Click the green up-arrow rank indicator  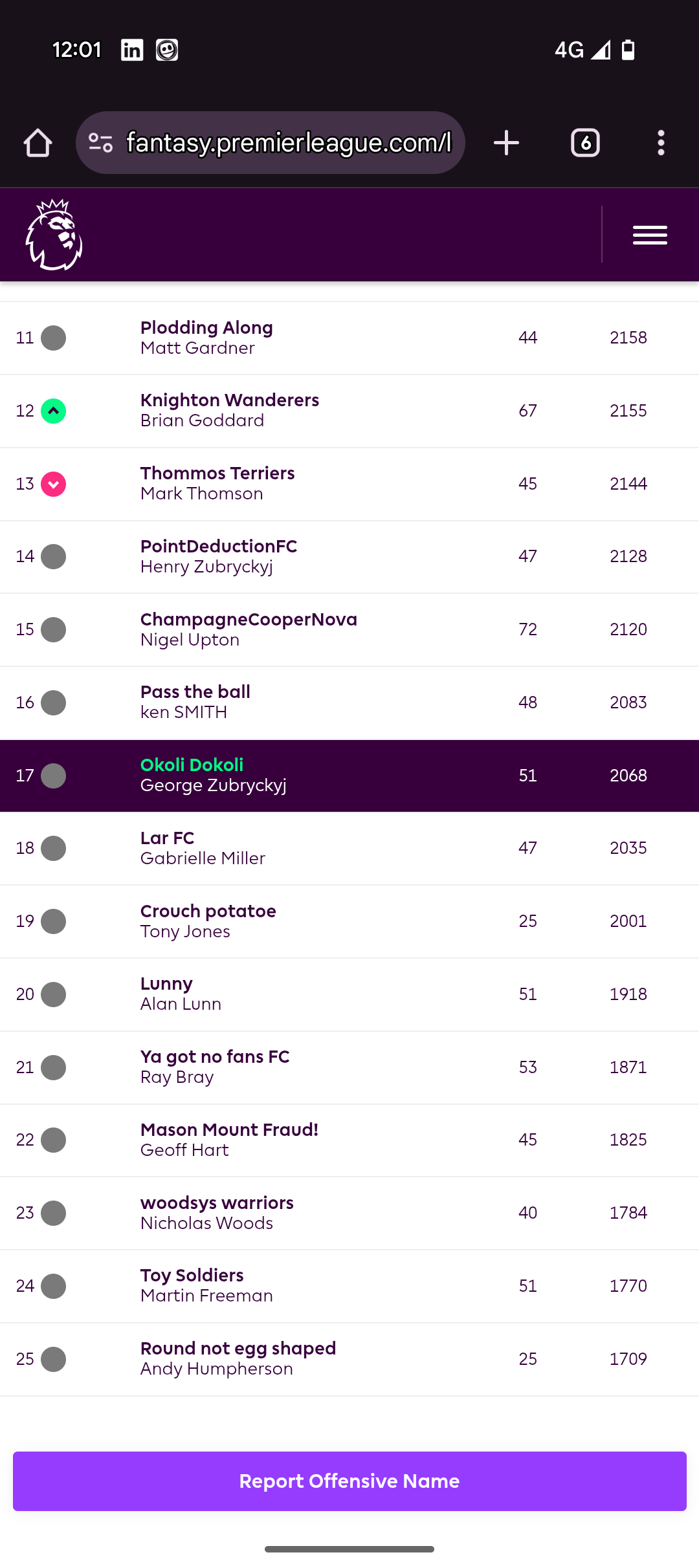pos(54,411)
